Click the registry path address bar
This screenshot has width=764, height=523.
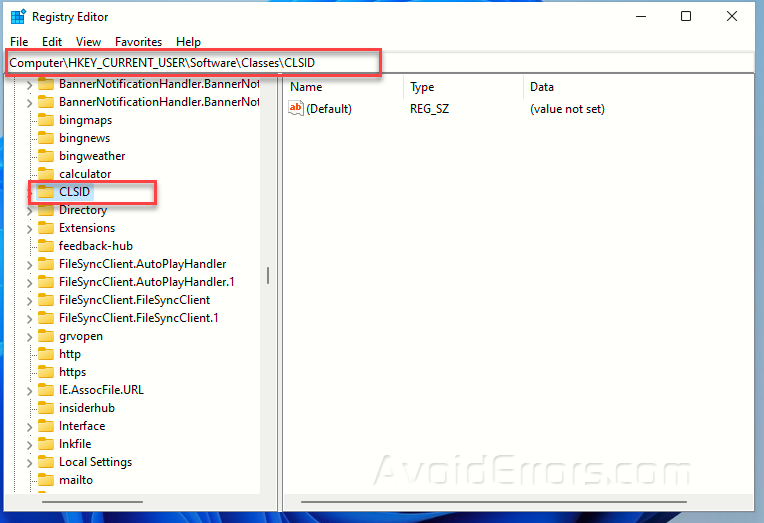[x=380, y=63]
